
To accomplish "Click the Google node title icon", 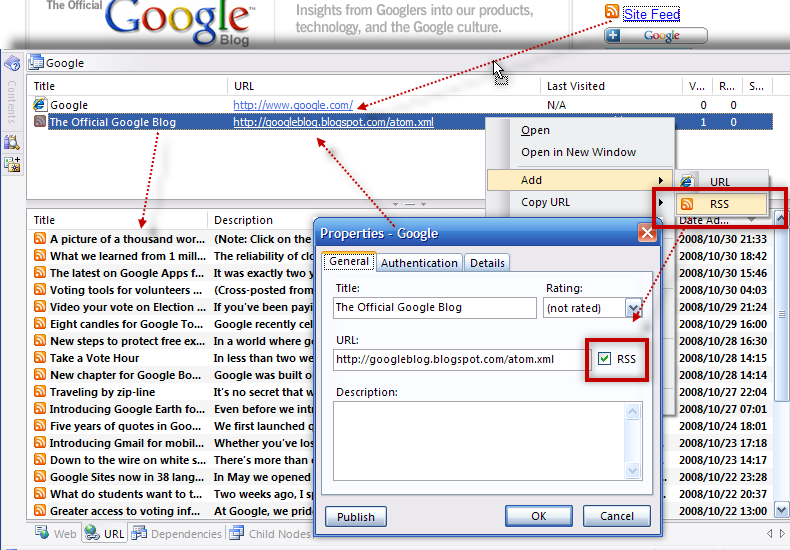I will pos(36,62).
